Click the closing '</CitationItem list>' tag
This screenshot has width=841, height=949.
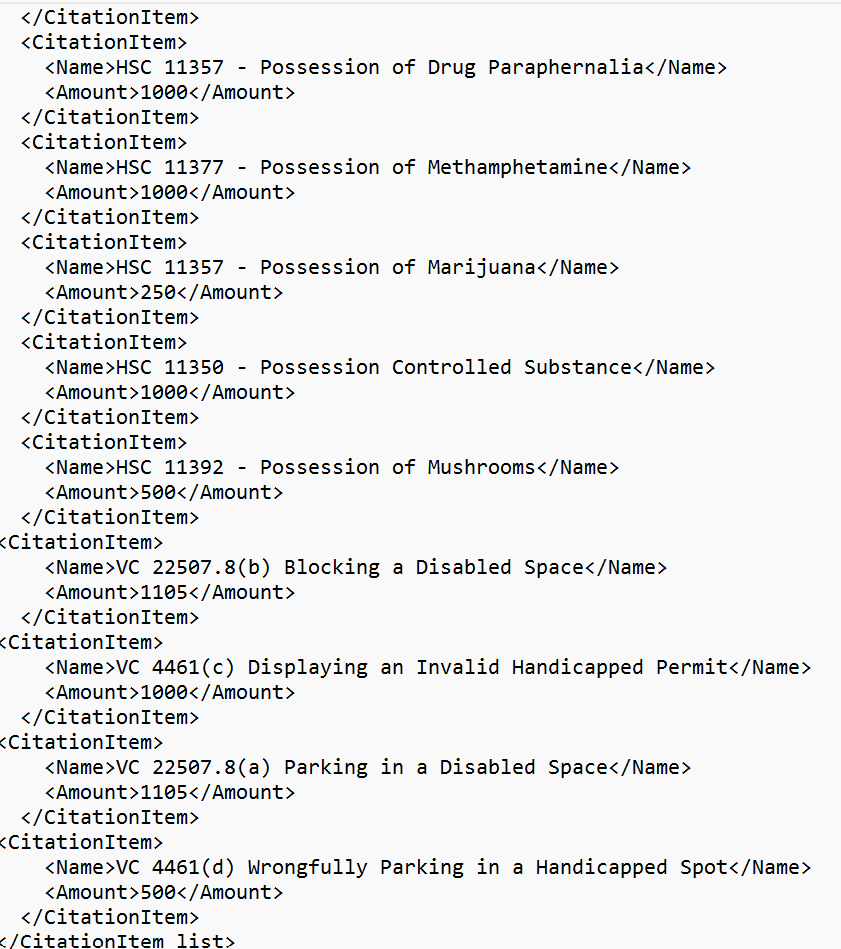point(118,941)
